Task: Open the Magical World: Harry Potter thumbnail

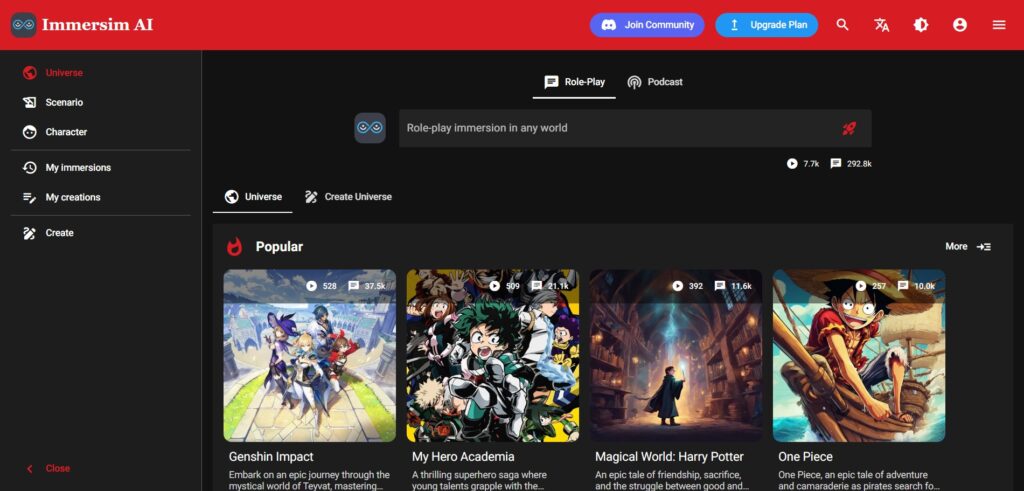Action: click(x=676, y=356)
